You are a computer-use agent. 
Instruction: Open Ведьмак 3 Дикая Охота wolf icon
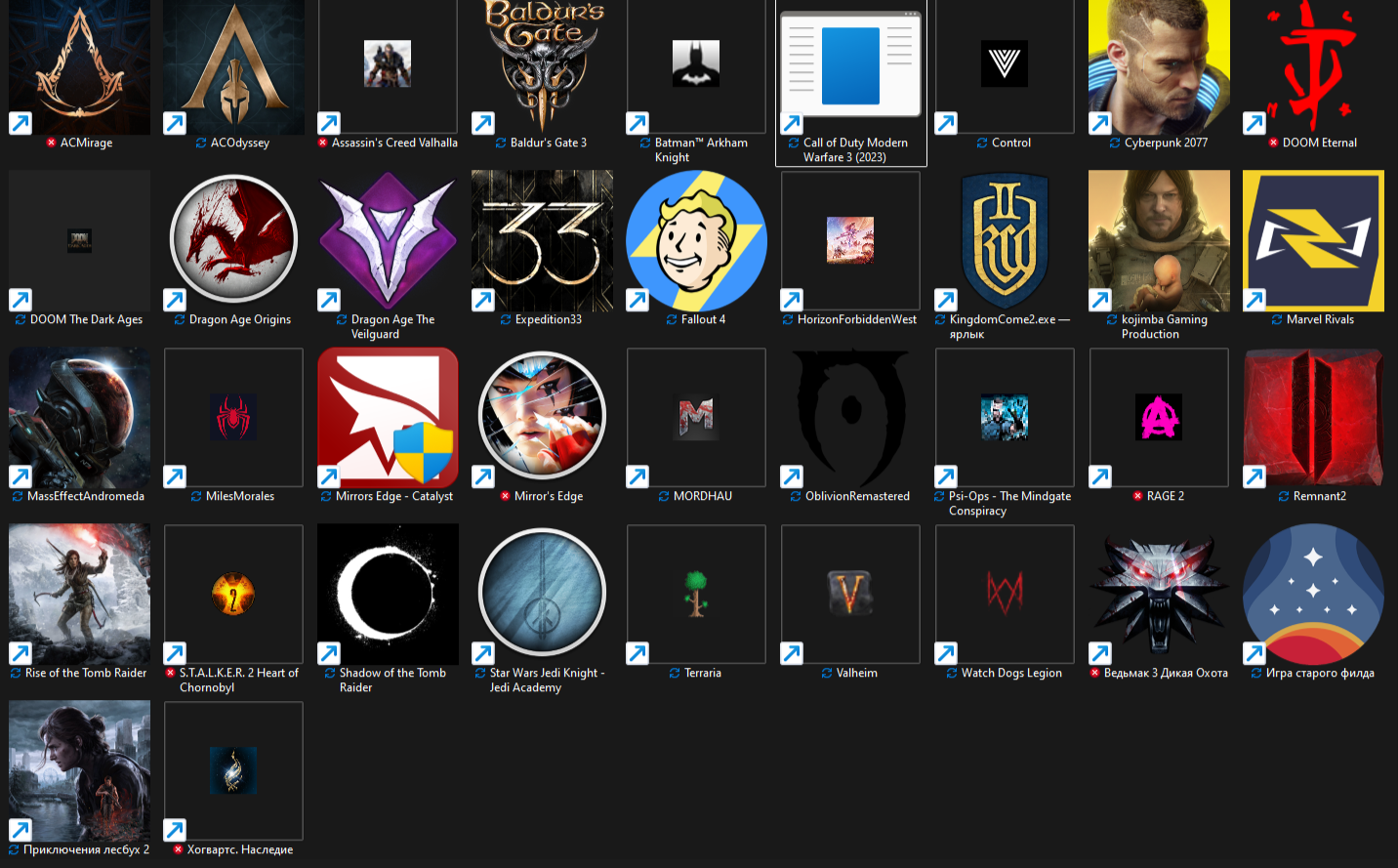[x=1160, y=595]
